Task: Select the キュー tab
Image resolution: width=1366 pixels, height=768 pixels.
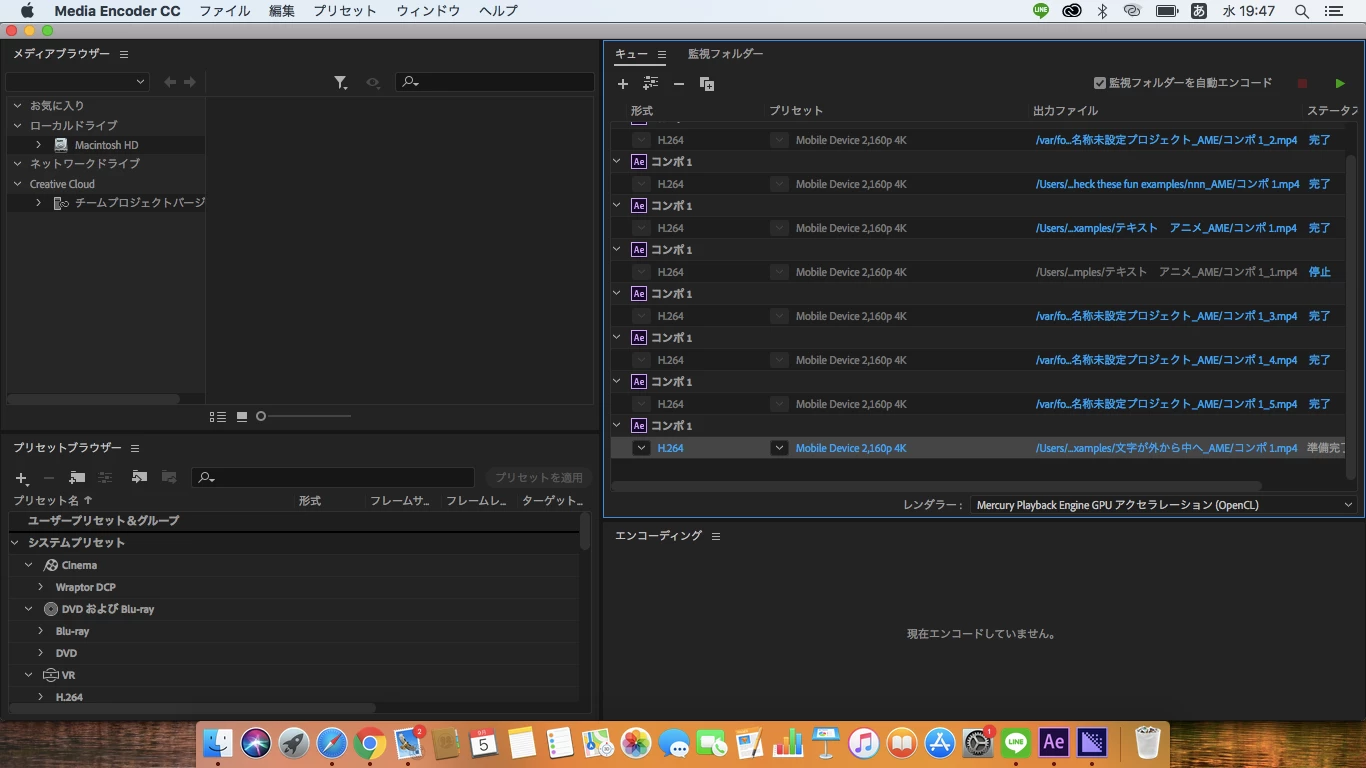Action: coord(631,54)
